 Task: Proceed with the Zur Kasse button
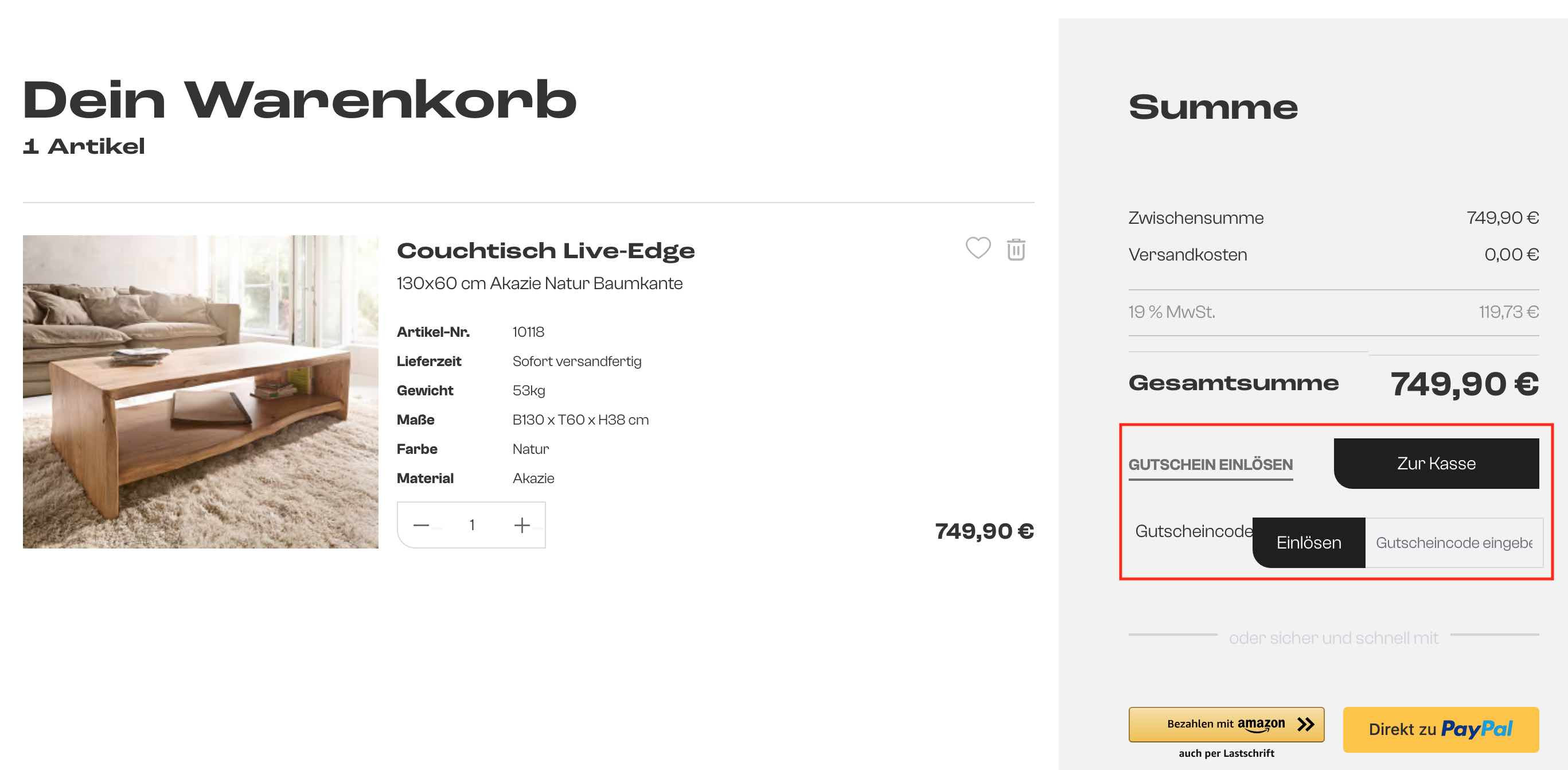tap(1436, 464)
